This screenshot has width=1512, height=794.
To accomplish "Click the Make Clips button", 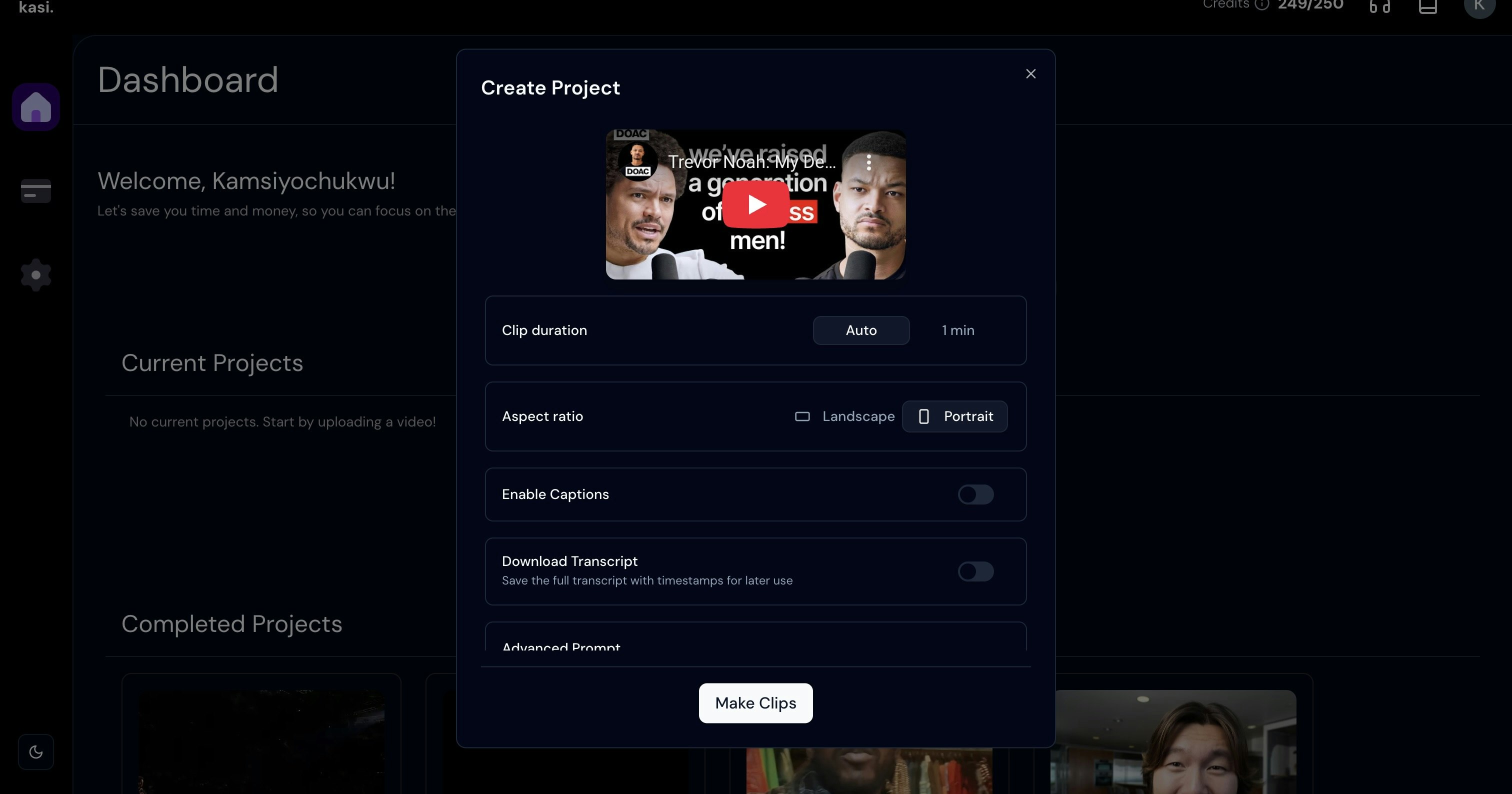I will tap(755, 703).
